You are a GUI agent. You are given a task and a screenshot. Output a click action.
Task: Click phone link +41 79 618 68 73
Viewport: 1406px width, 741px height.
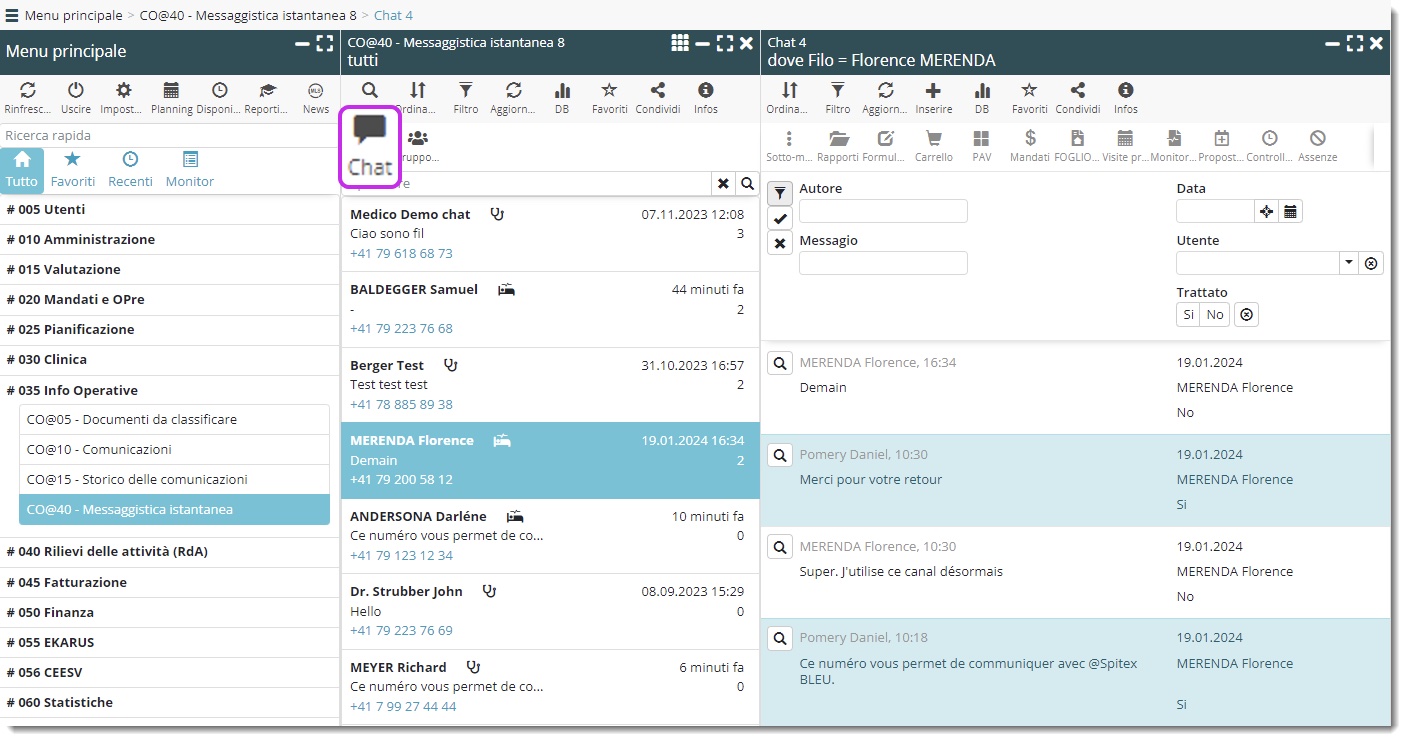point(401,253)
